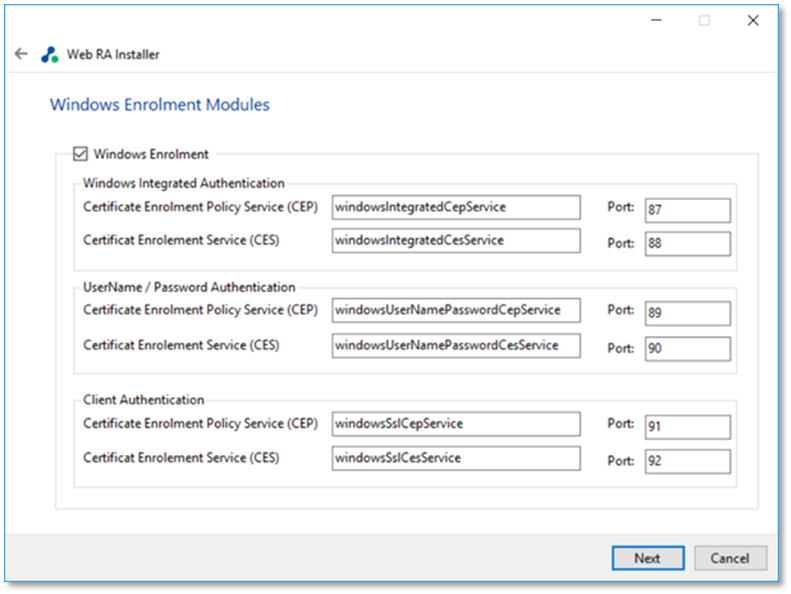The image size is (791, 594).
Task: Focus the windowsUserNamePasswordCesService text box
Action: coord(456,346)
